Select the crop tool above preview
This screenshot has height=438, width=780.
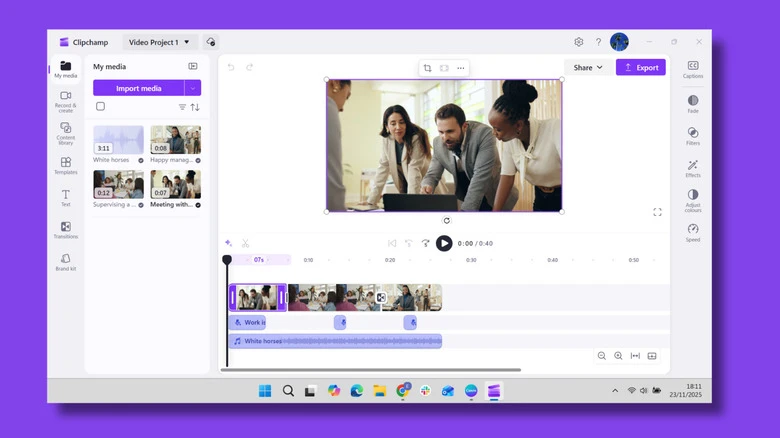427,68
